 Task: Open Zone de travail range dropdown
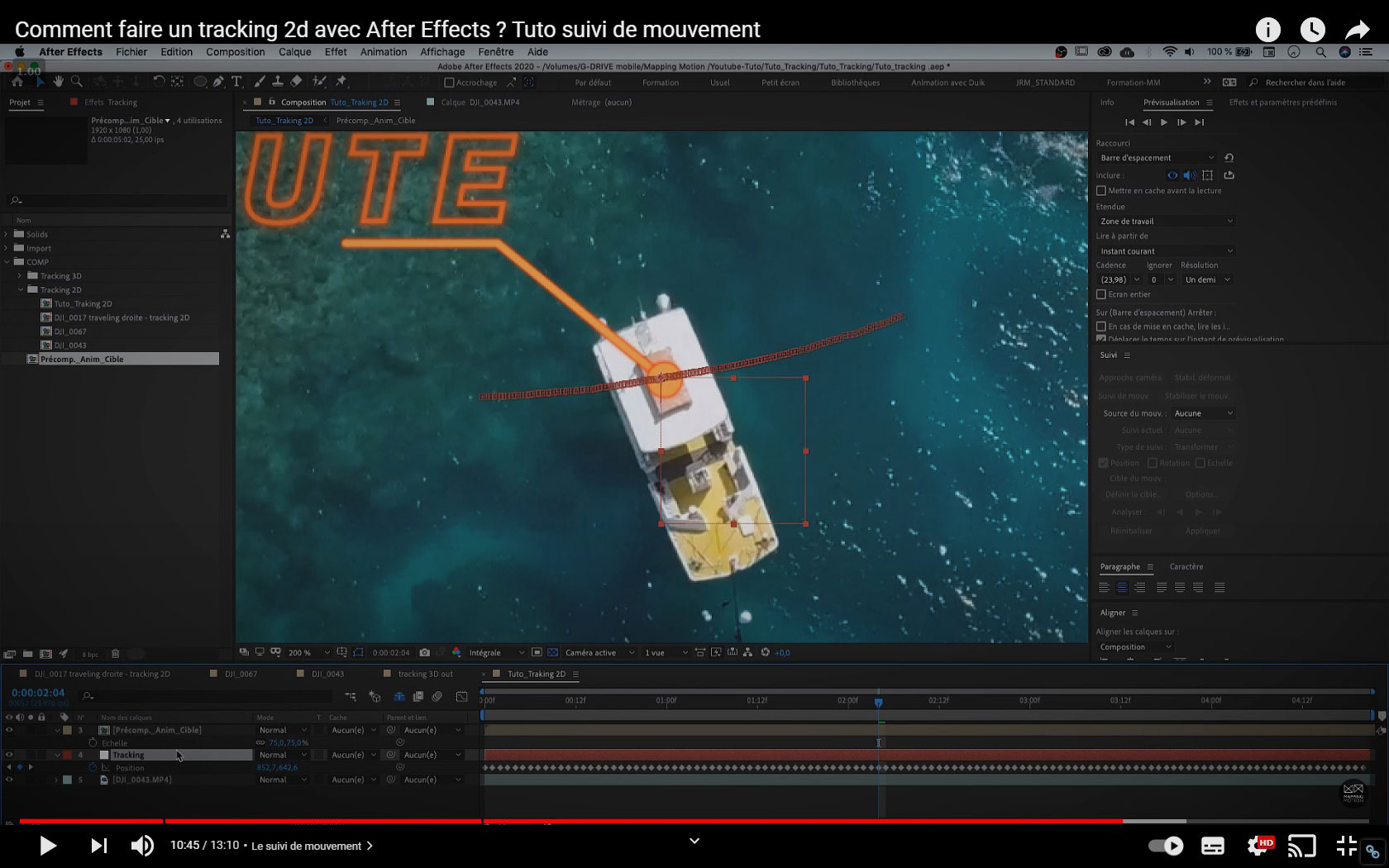pos(1166,222)
